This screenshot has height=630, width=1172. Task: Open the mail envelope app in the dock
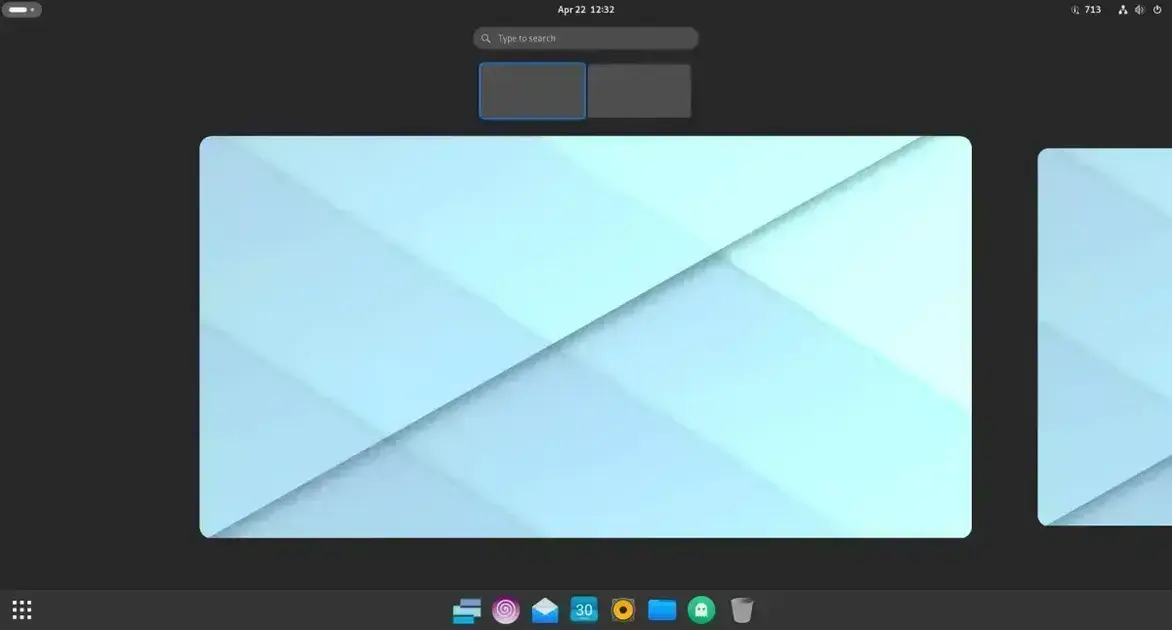[x=545, y=611]
